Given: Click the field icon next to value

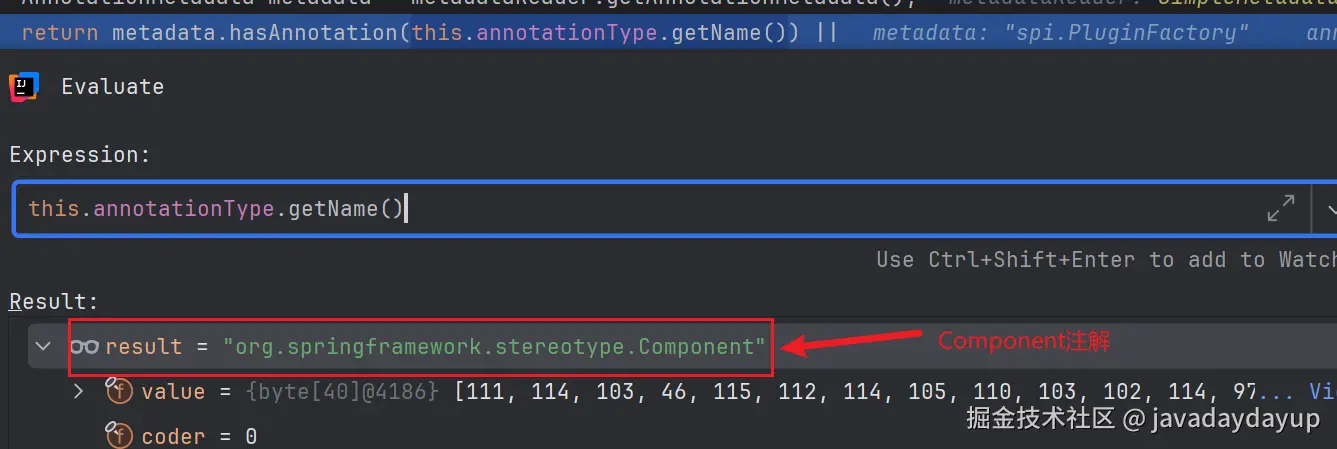Looking at the screenshot, I should [119, 391].
